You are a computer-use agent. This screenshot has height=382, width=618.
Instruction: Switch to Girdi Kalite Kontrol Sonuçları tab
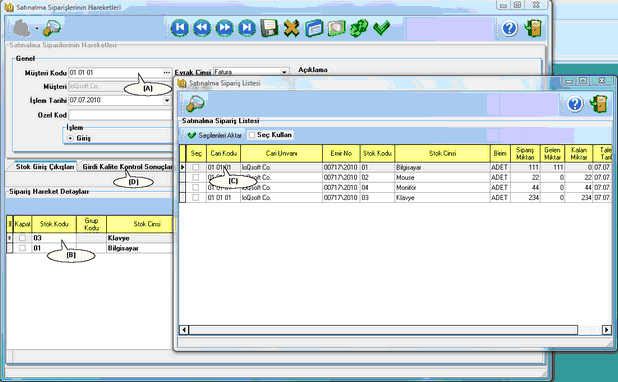tap(127, 167)
